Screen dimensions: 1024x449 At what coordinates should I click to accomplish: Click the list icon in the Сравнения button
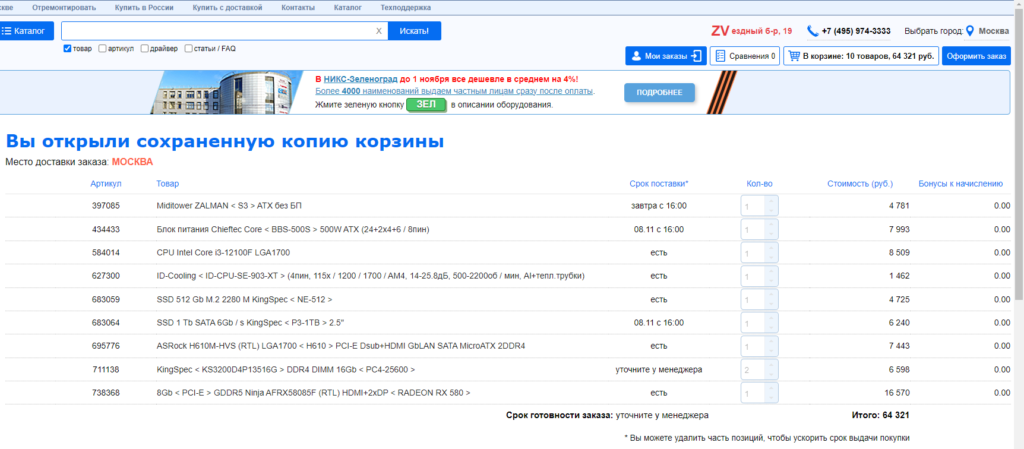coord(720,56)
